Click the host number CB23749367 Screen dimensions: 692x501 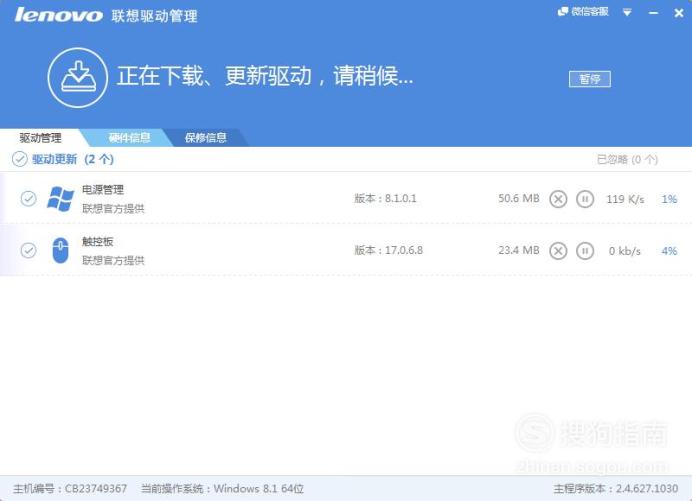pos(96,489)
